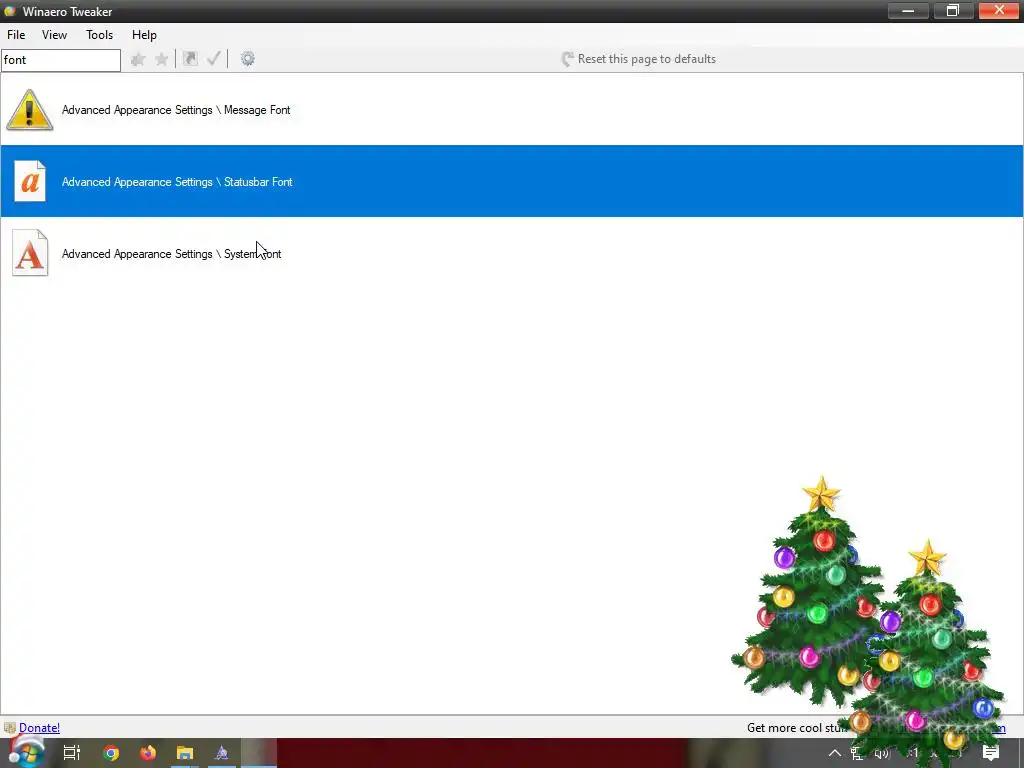Open the File menu

click(16, 35)
